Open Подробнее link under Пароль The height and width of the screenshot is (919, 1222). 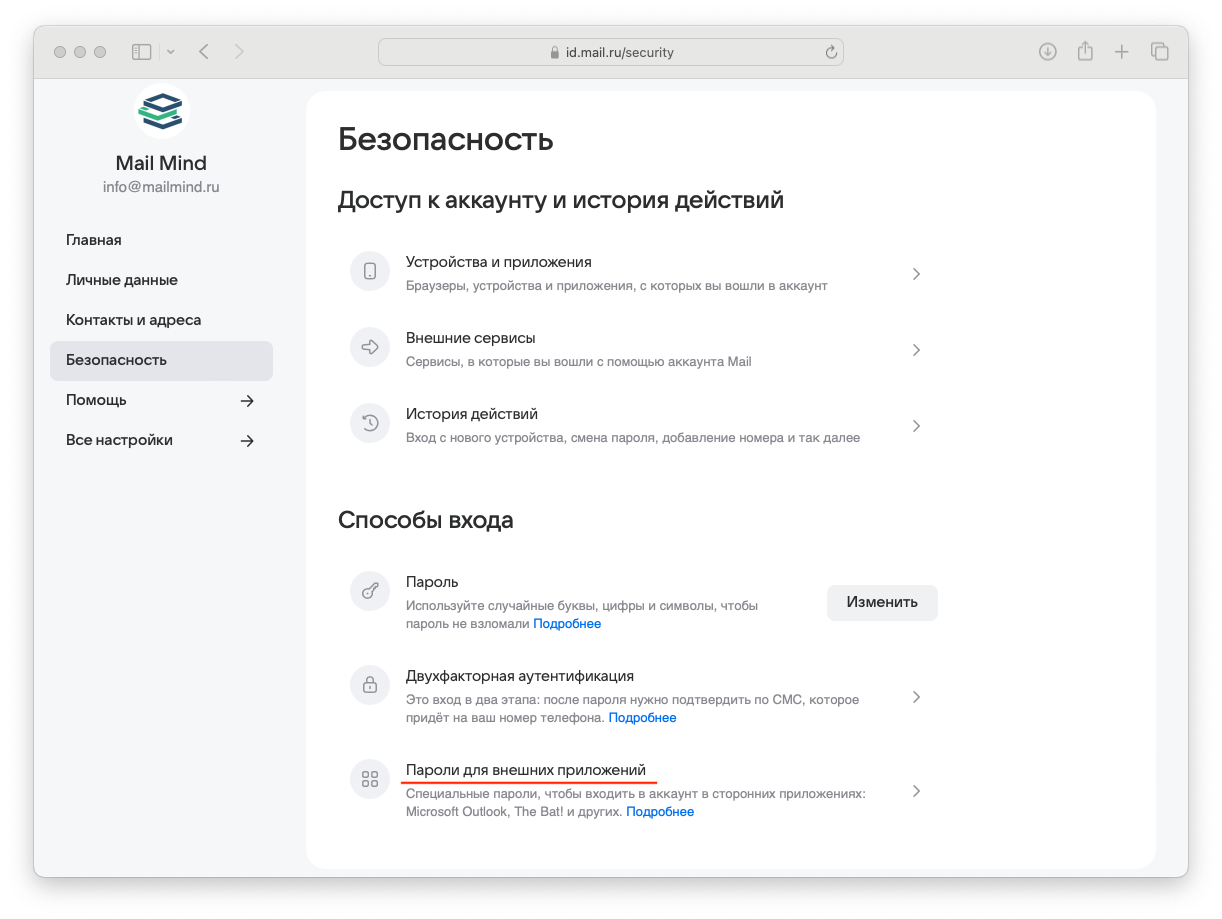pyautogui.click(x=567, y=624)
